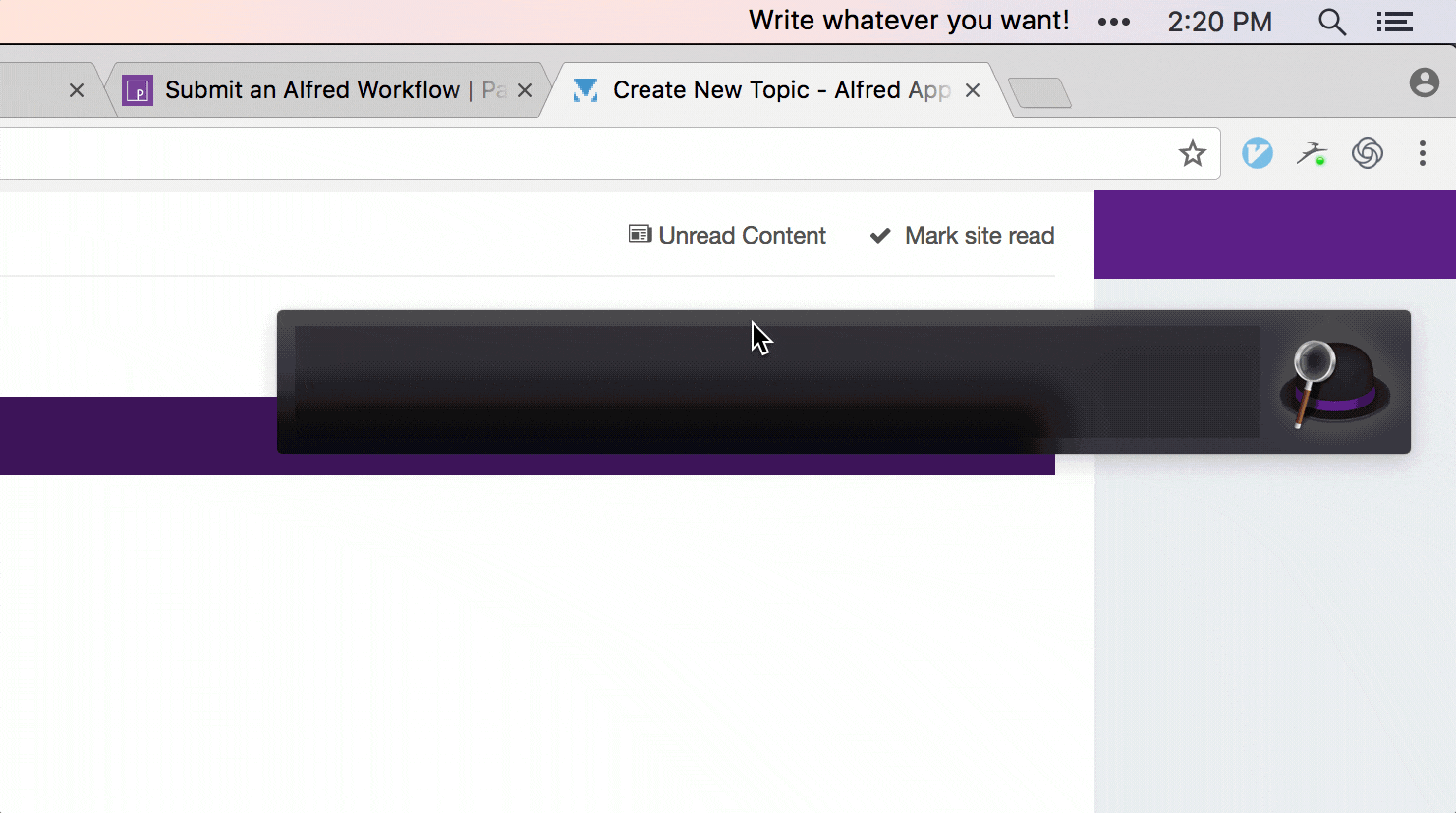Open a new browser tab
Image resolution: width=1456 pixels, height=813 pixels.
click(x=1039, y=93)
